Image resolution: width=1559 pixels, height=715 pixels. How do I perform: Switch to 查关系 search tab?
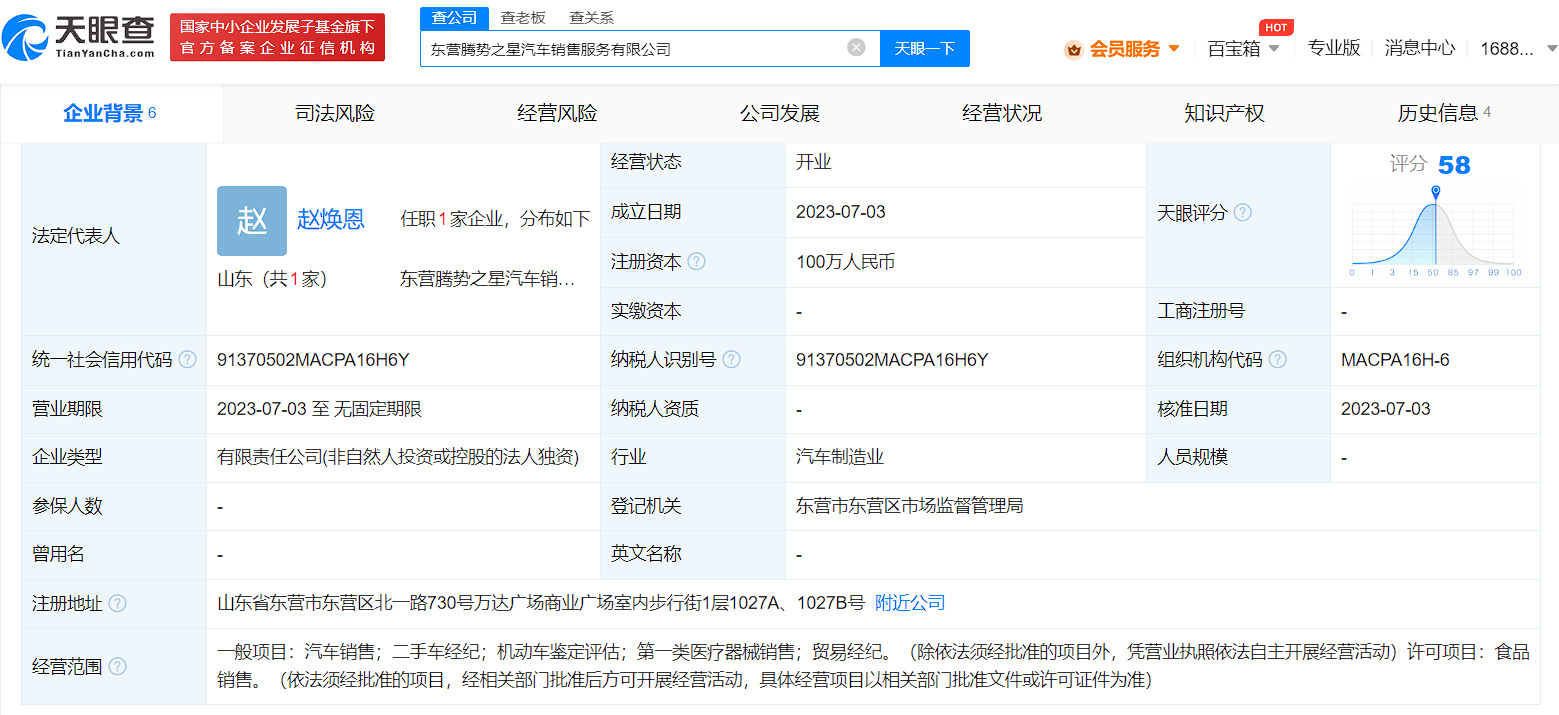592,18
